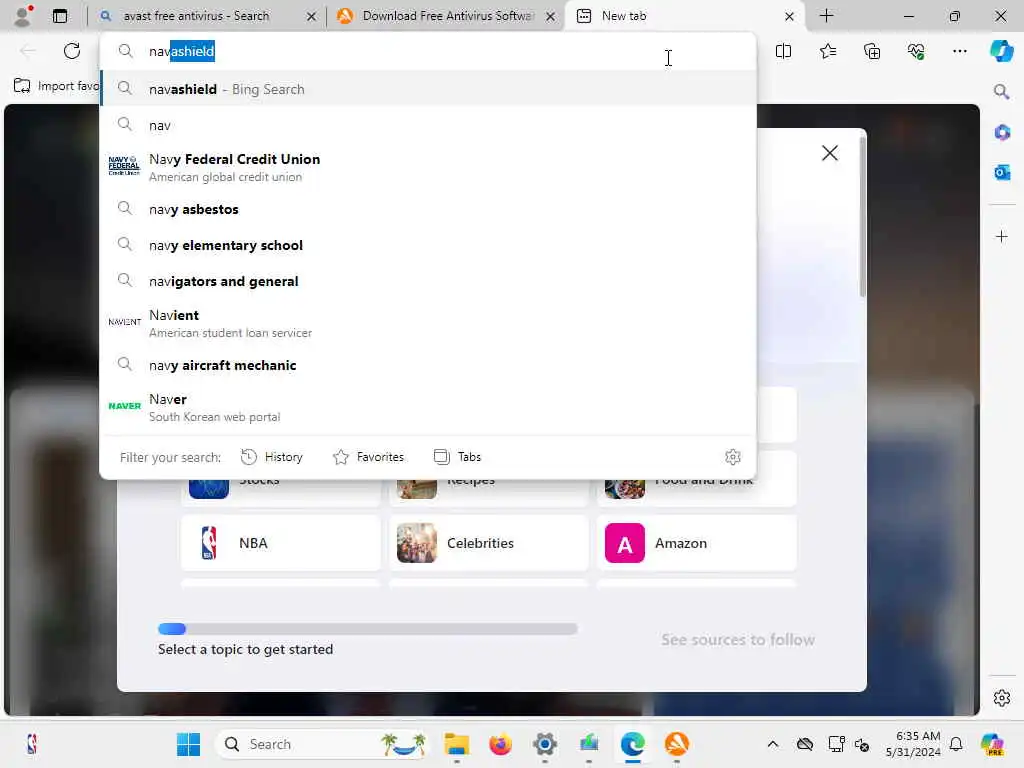Choose the Navient suggestion
Image resolution: width=1024 pixels, height=768 pixels.
coord(428,323)
